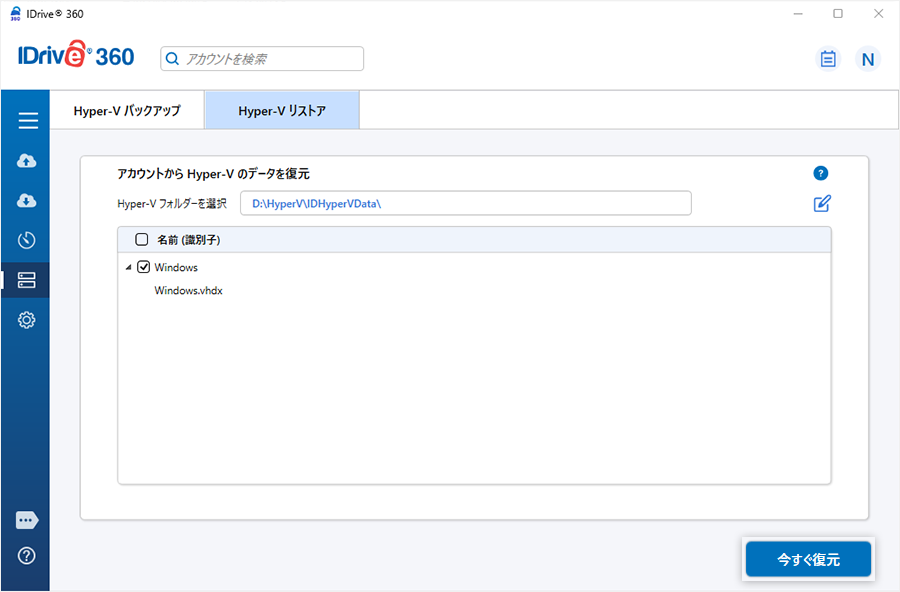Click the 今すぐ復元 button
The width and height of the screenshot is (900, 592).
[x=808, y=560]
